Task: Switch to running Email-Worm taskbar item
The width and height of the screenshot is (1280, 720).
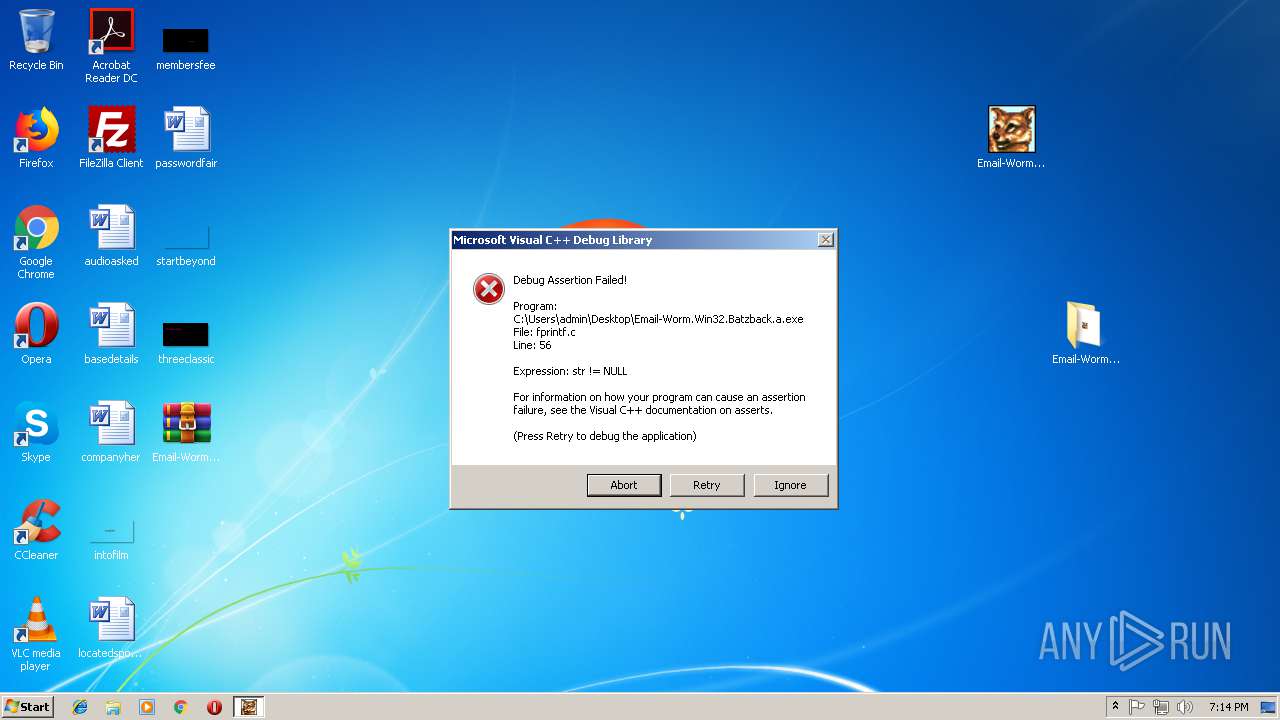Action: click(249, 707)
